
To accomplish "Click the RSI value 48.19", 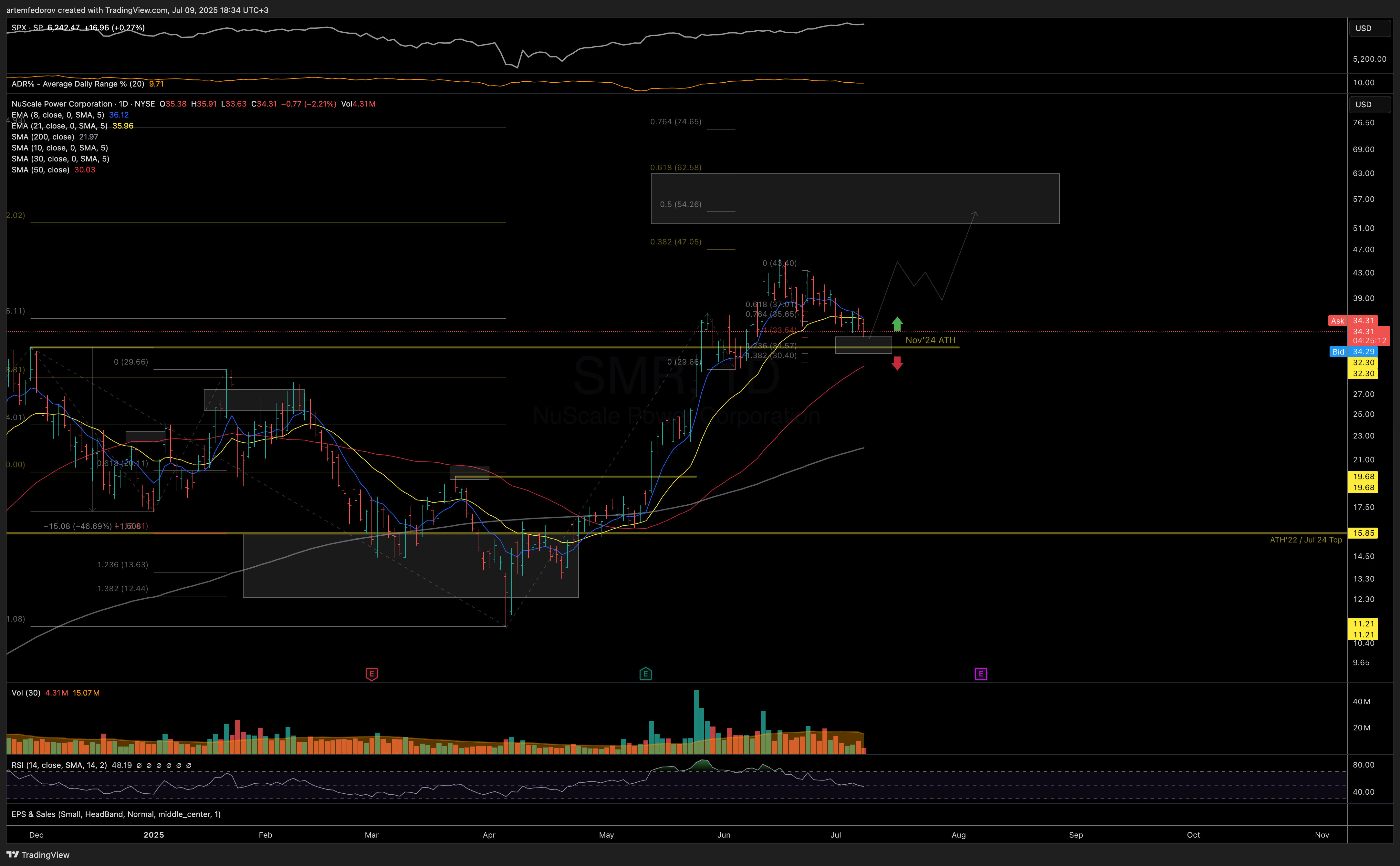I will tap(121, 765).
